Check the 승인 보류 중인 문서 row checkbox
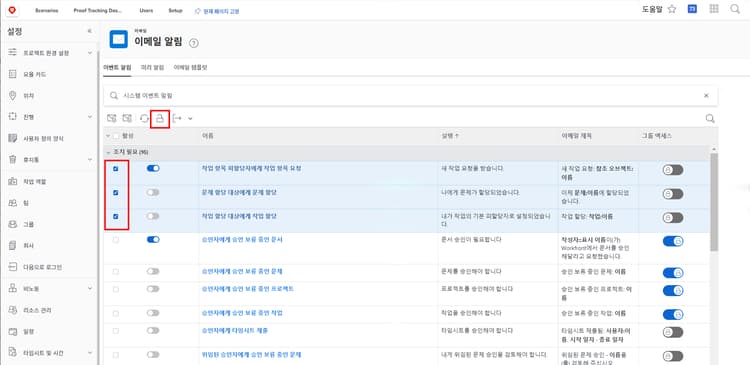 coord(116,240)
